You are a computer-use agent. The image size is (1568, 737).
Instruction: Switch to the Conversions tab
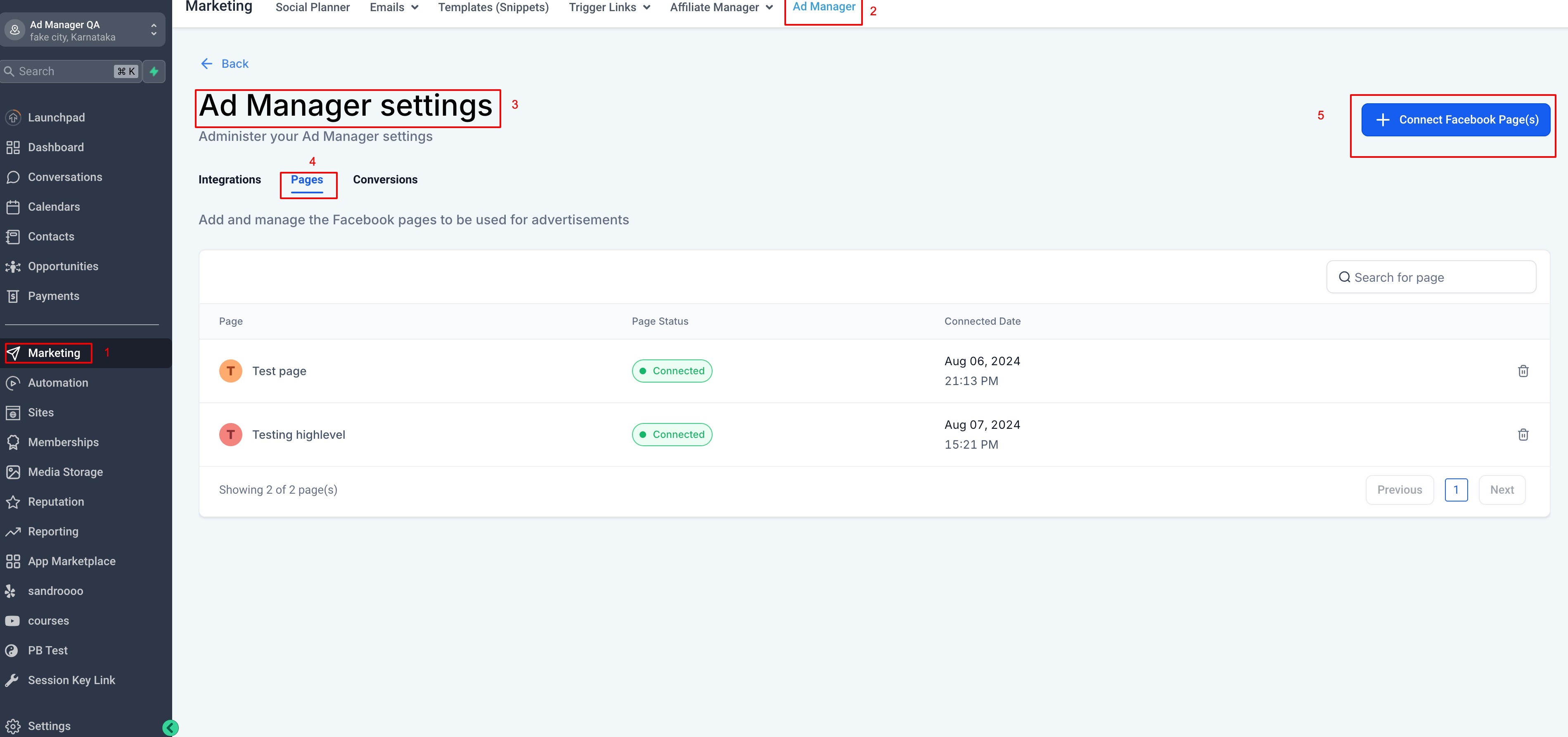point(385,180)
